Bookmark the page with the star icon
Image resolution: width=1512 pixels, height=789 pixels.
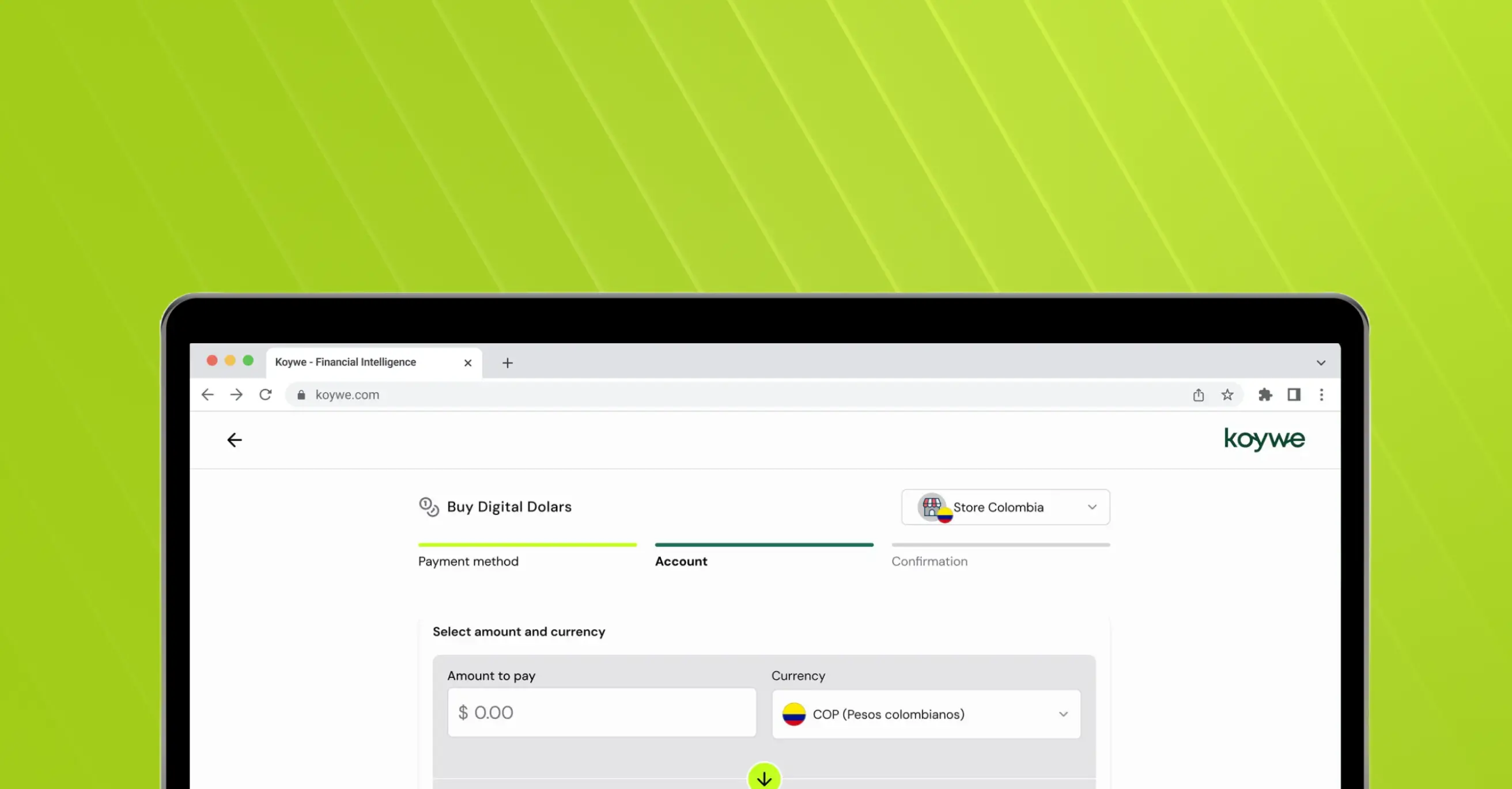click(x=1227, y=395)
